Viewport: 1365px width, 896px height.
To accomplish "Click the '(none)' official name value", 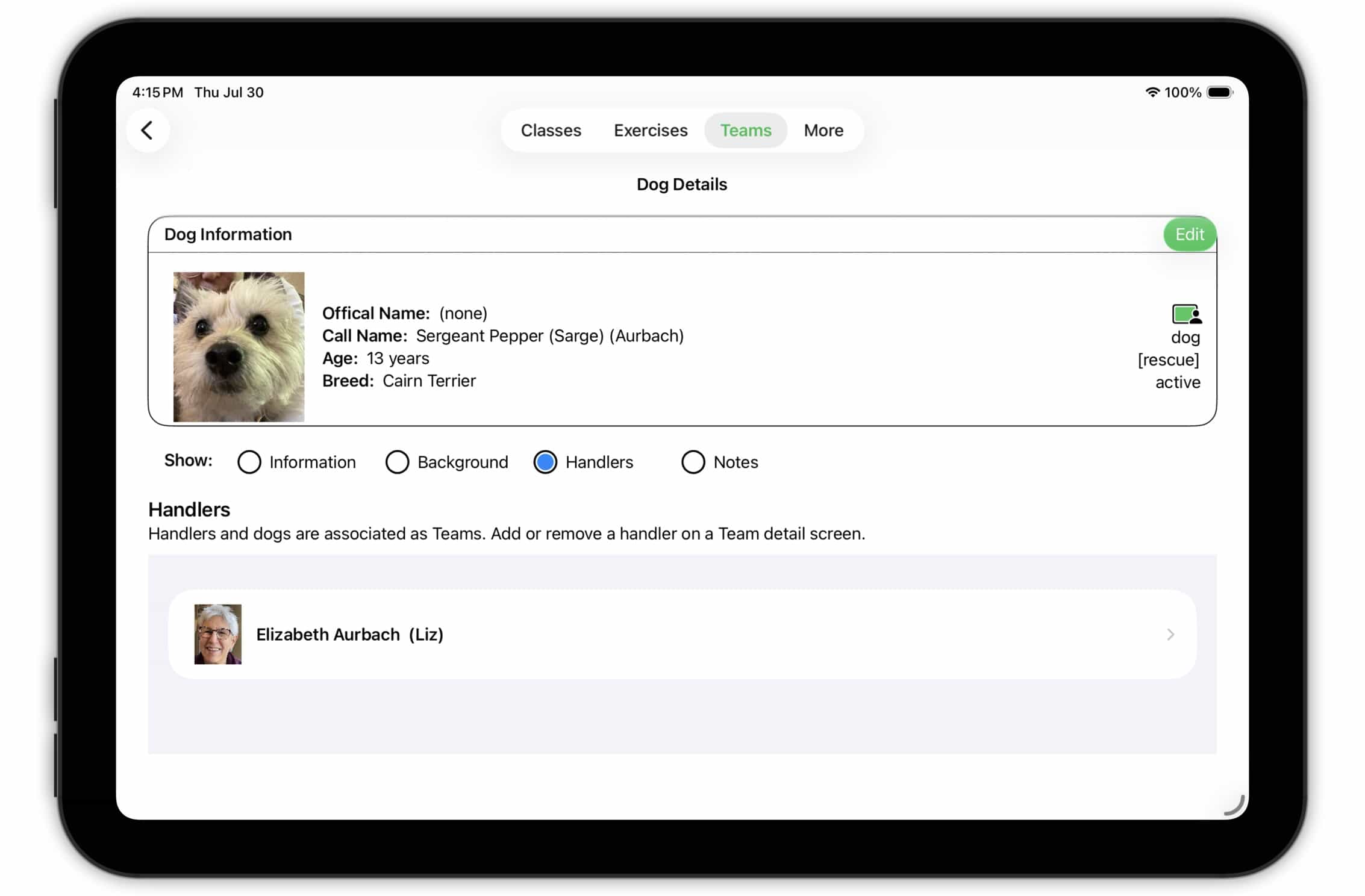I will [x=463, y=313].
